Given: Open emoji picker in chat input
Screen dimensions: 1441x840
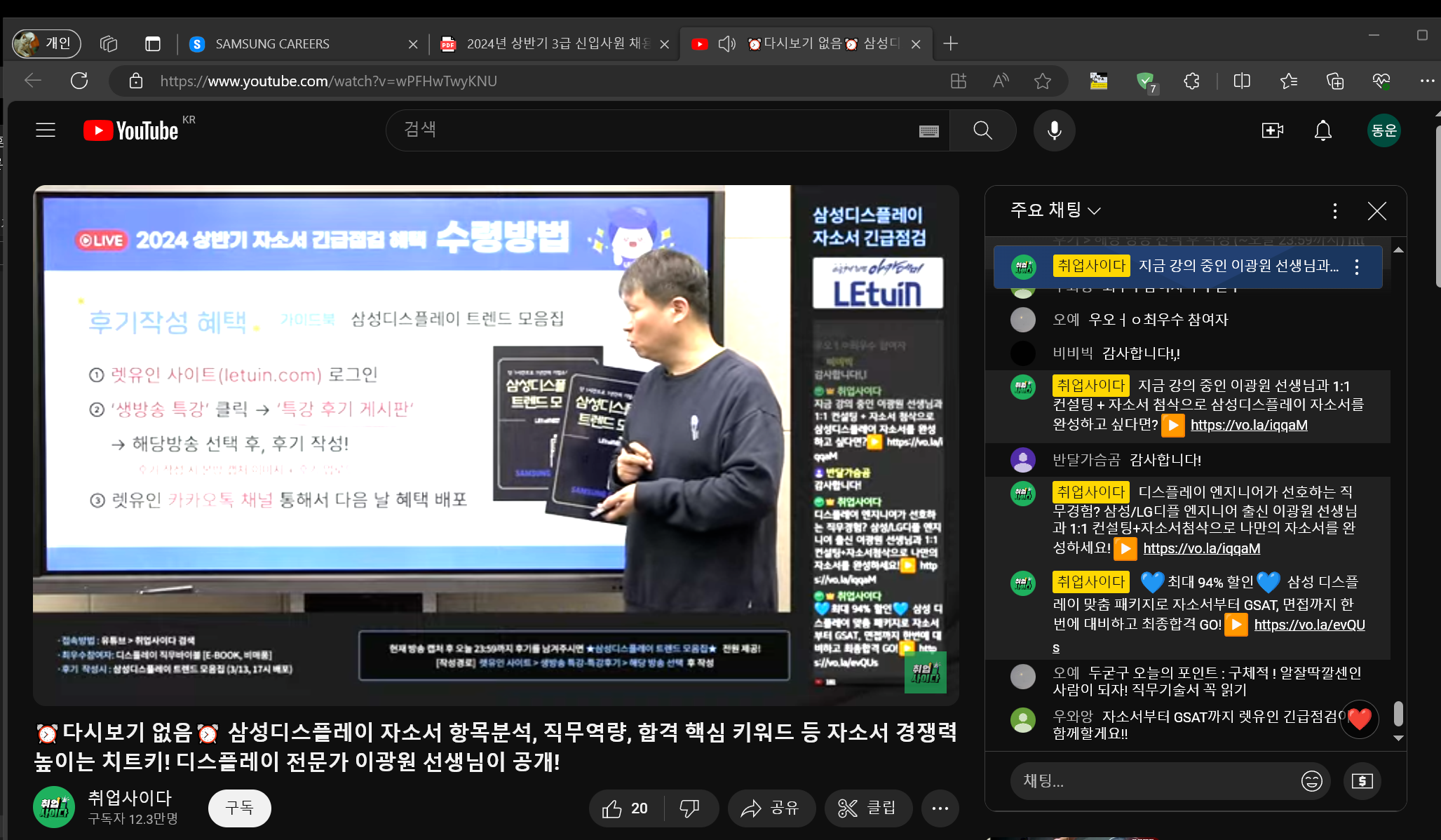Looking at the screenshot, I should (x=1311, y=780).
